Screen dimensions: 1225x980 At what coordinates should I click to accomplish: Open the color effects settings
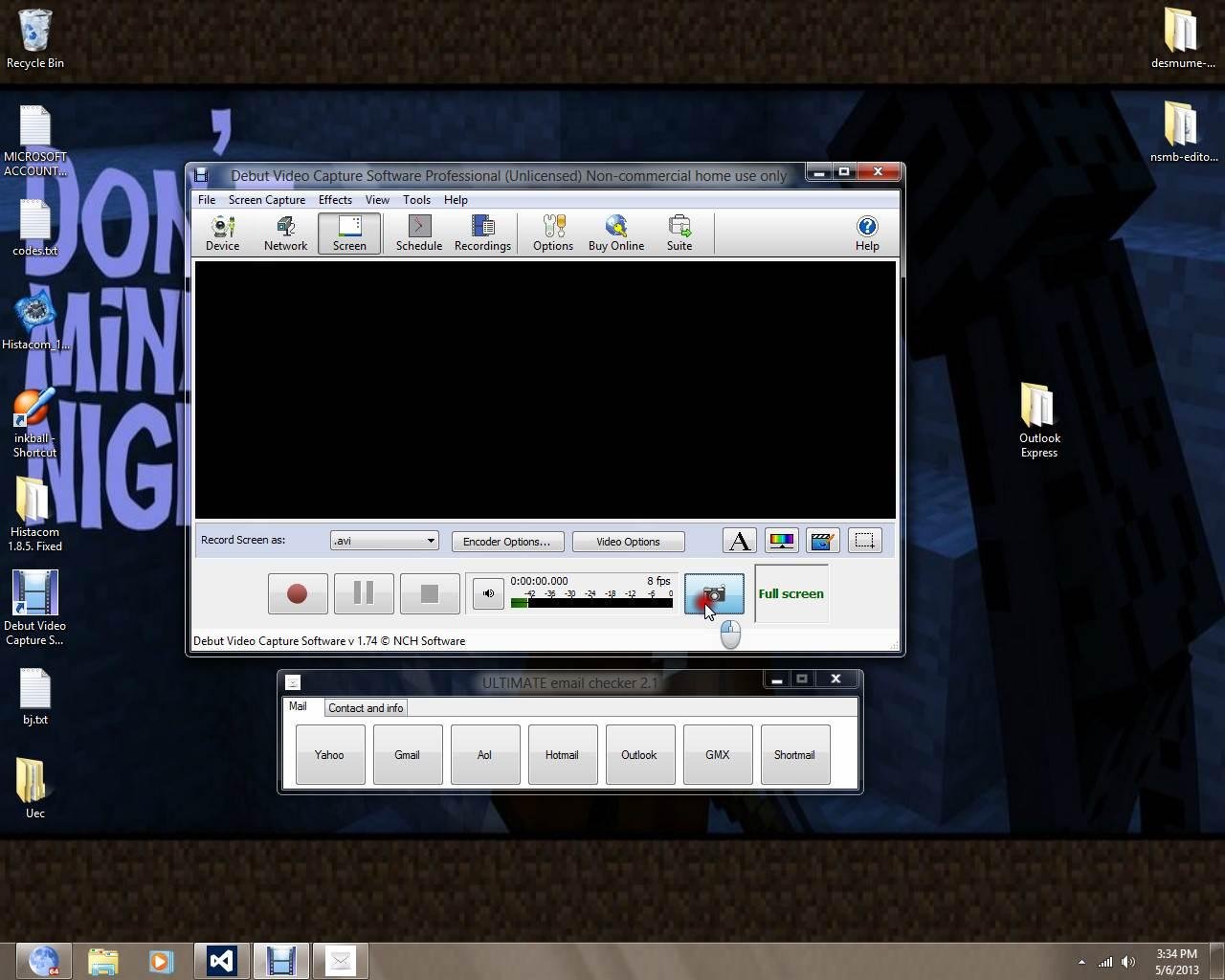click(781, 541)
